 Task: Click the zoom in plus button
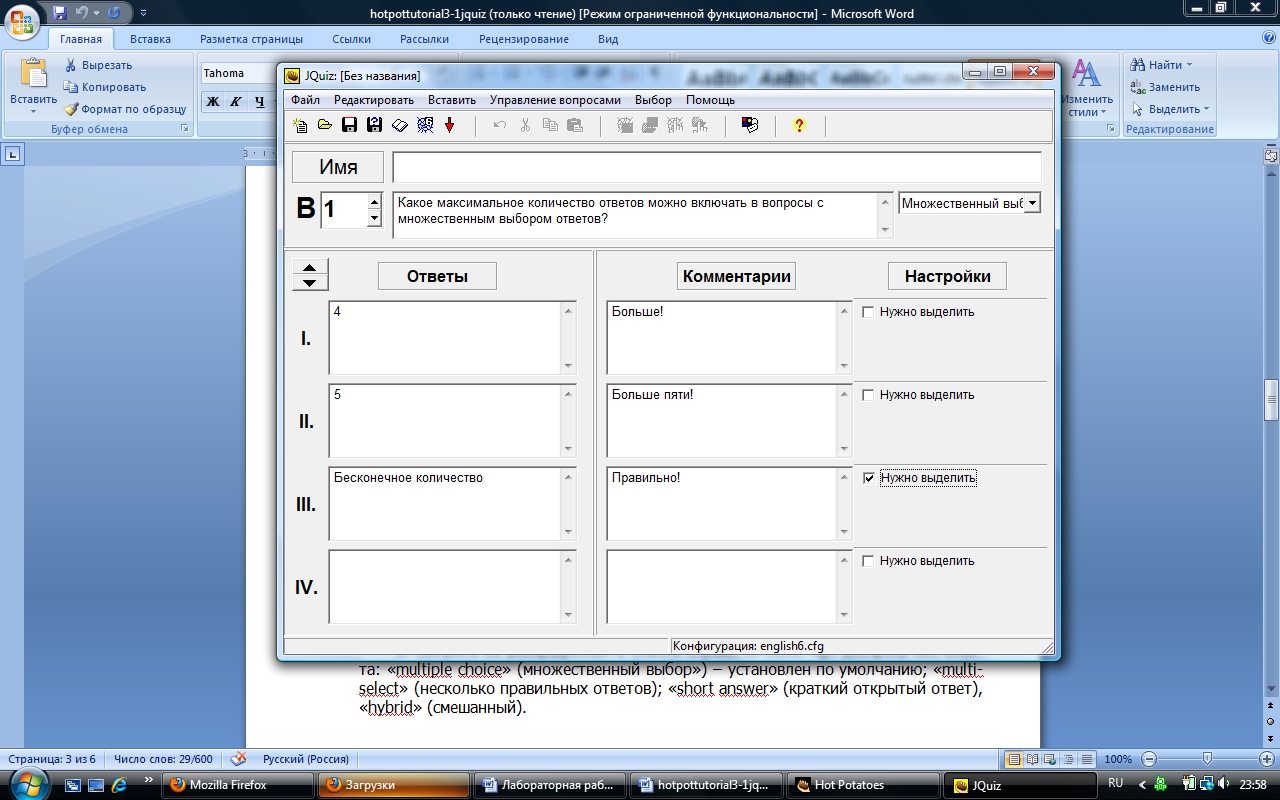1265,759
